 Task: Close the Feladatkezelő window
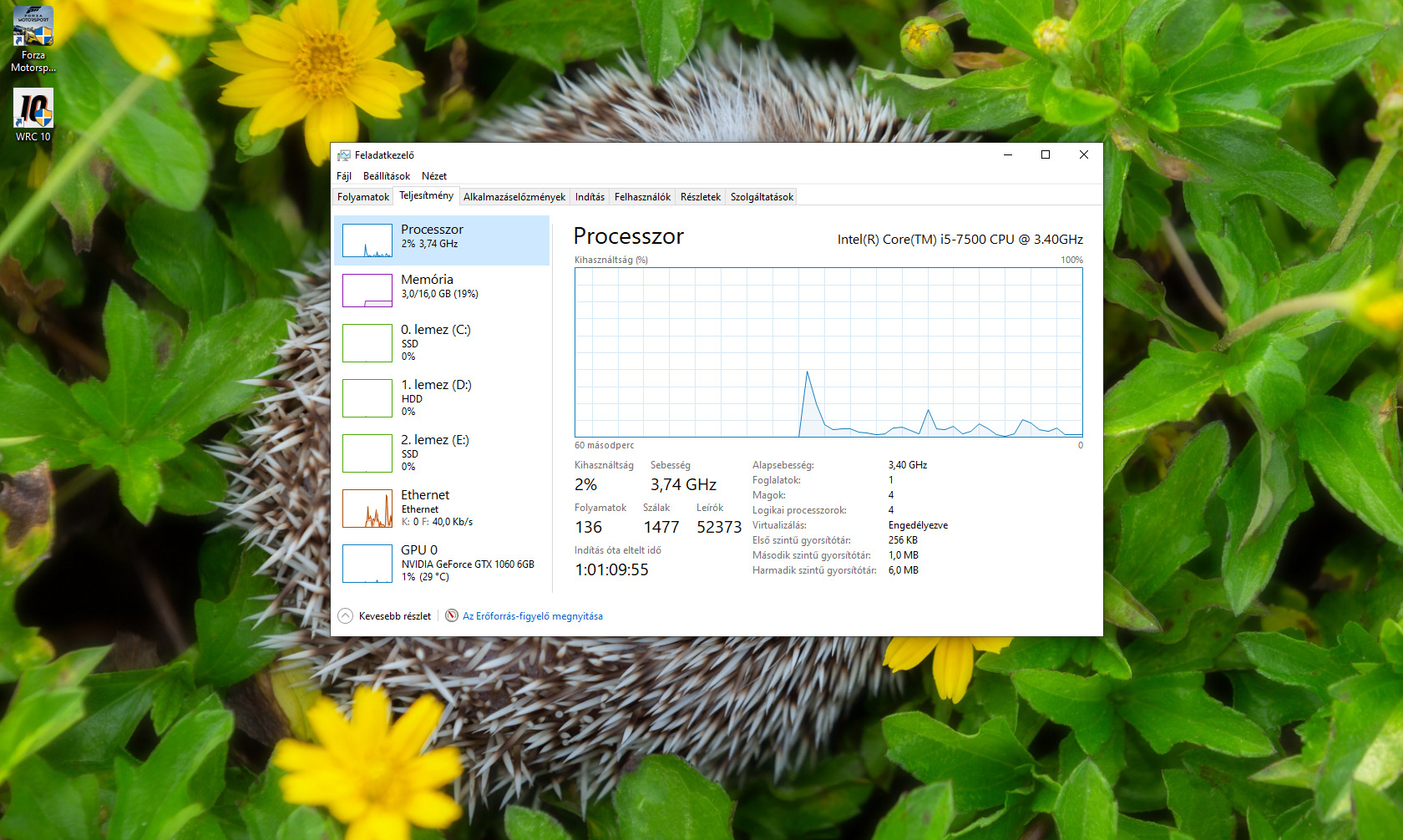[x=1084, y=154]
